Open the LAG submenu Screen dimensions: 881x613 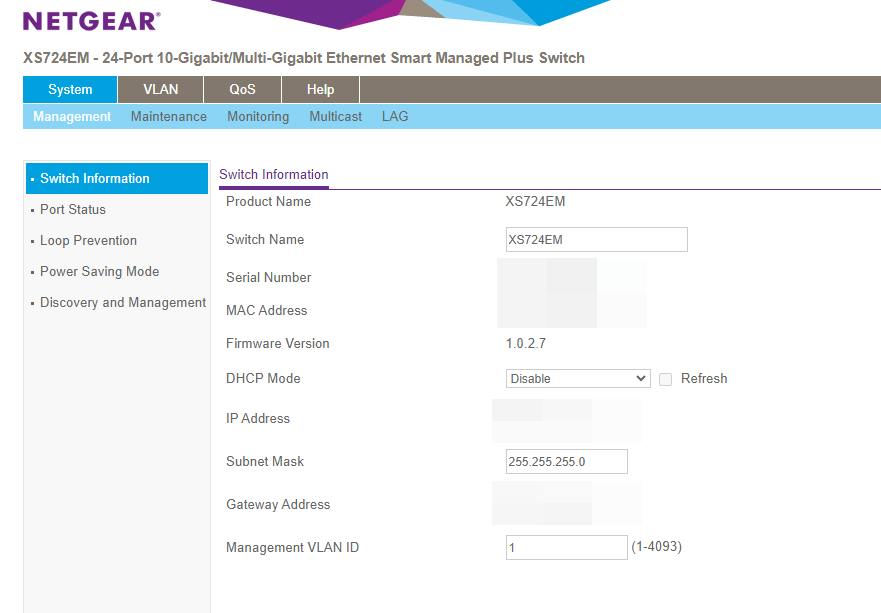[x=395, y=116]
